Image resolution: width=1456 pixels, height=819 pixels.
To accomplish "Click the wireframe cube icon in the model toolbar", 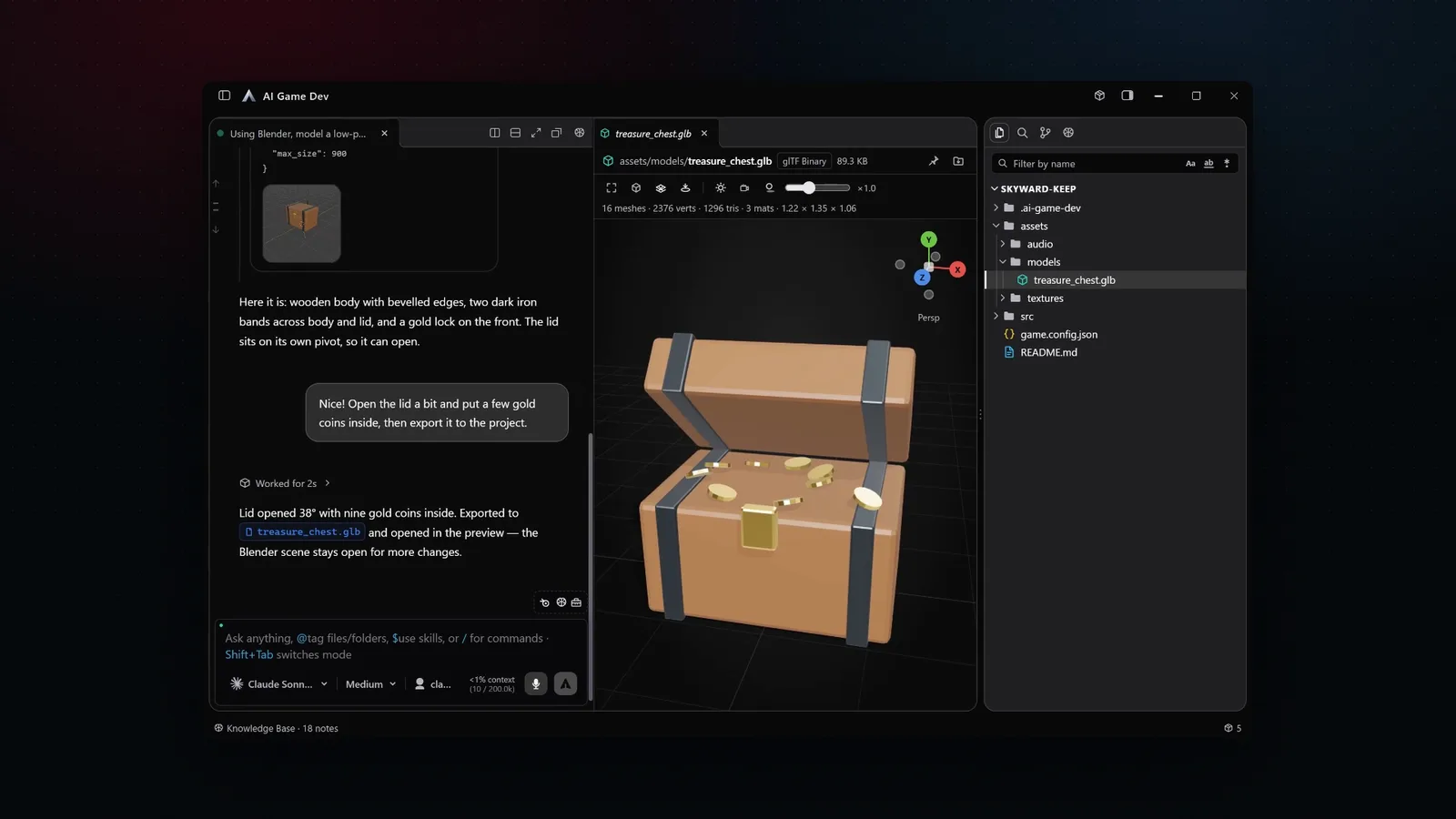I will tap(636, 188).
